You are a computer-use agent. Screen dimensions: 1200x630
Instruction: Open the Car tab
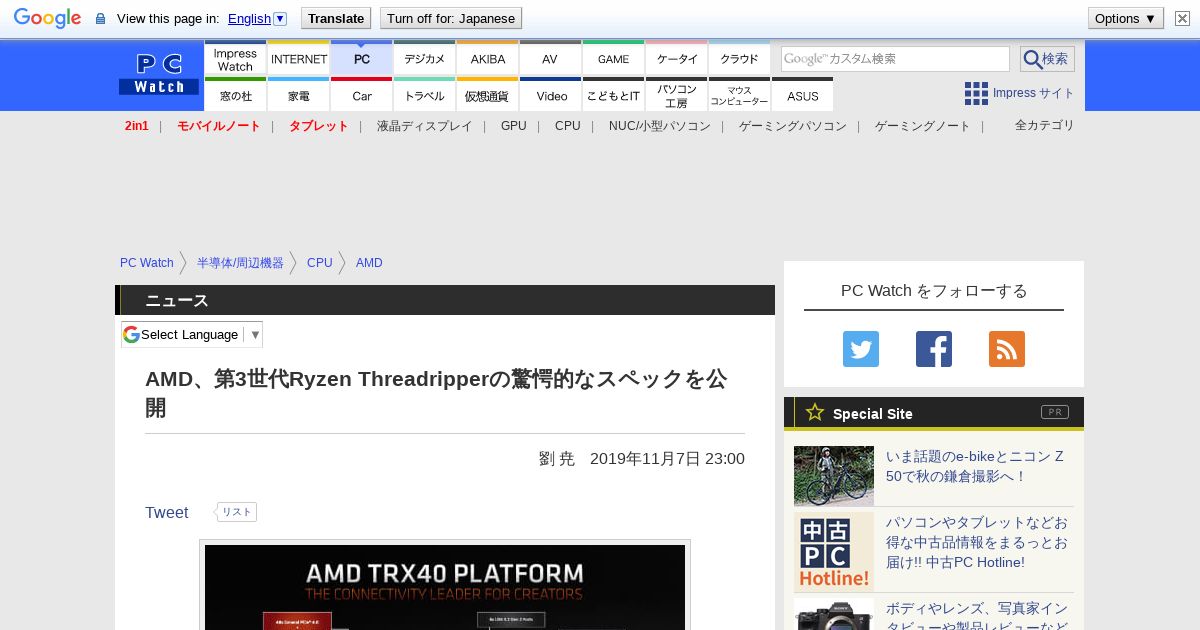362,95
